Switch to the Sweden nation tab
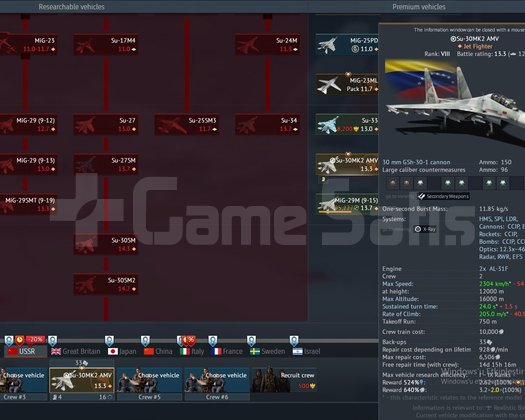 click(268, 351)
